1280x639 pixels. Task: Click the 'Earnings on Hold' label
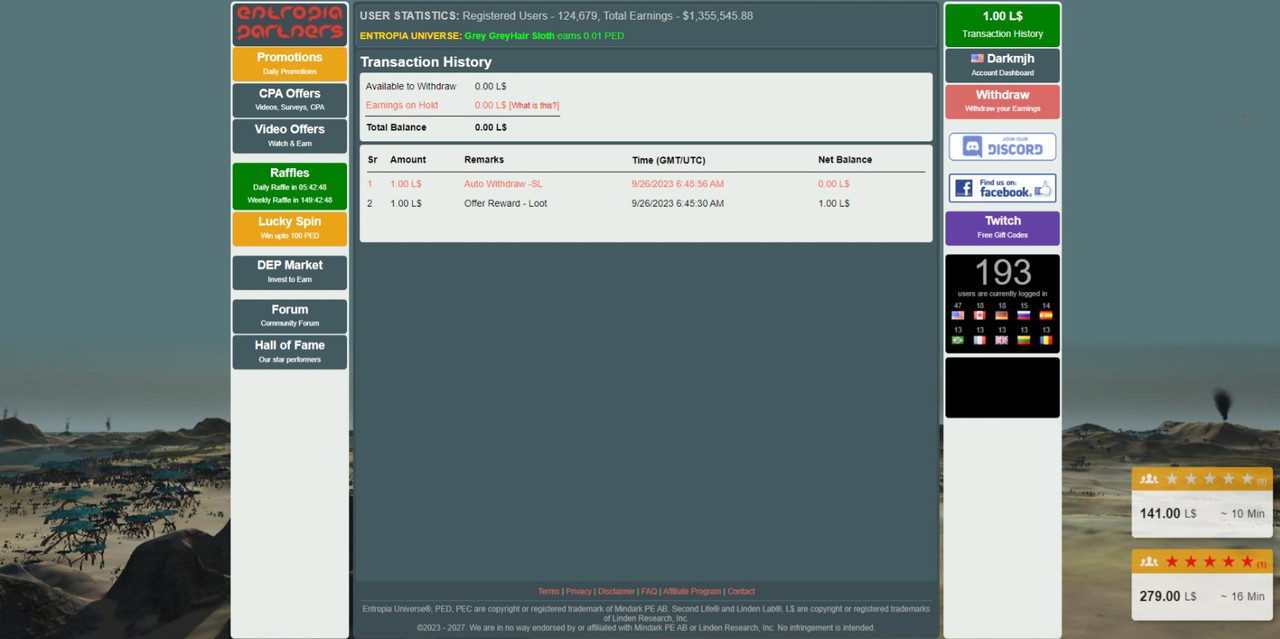point(402,105)
